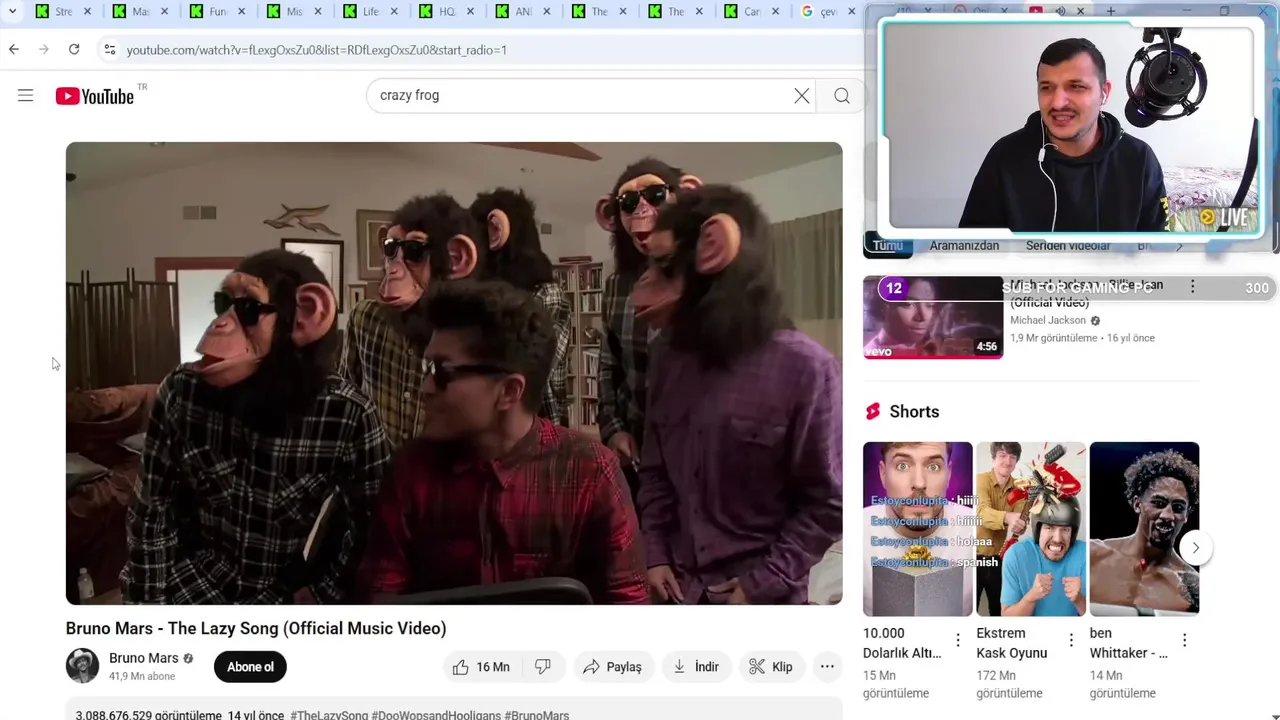Open options for 10.000 Dolarlık Short
The width and height of the screenshot is (1280, 720).
tap(958, 640)
